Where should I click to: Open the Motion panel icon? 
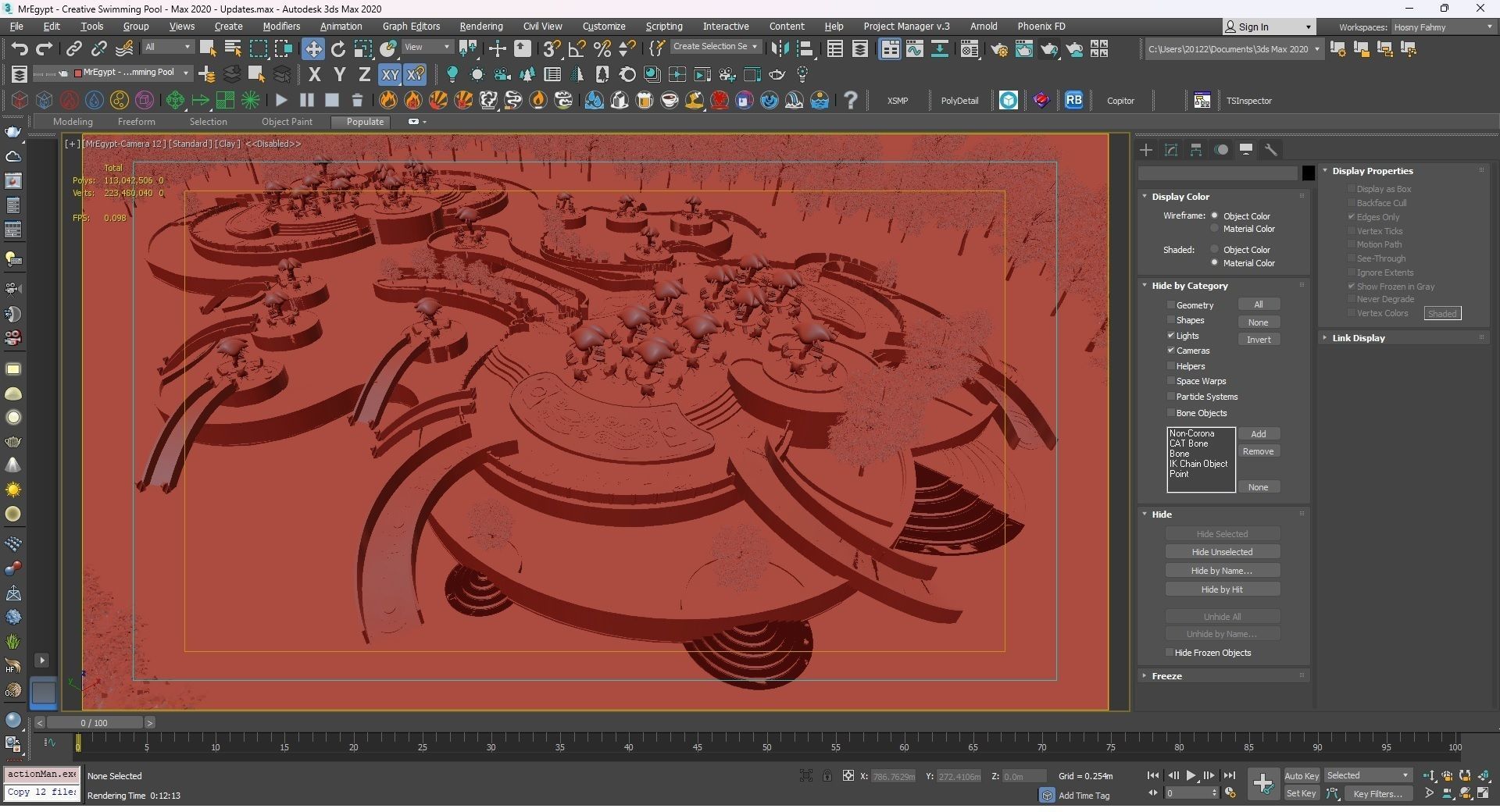[x=1222, y=150]
